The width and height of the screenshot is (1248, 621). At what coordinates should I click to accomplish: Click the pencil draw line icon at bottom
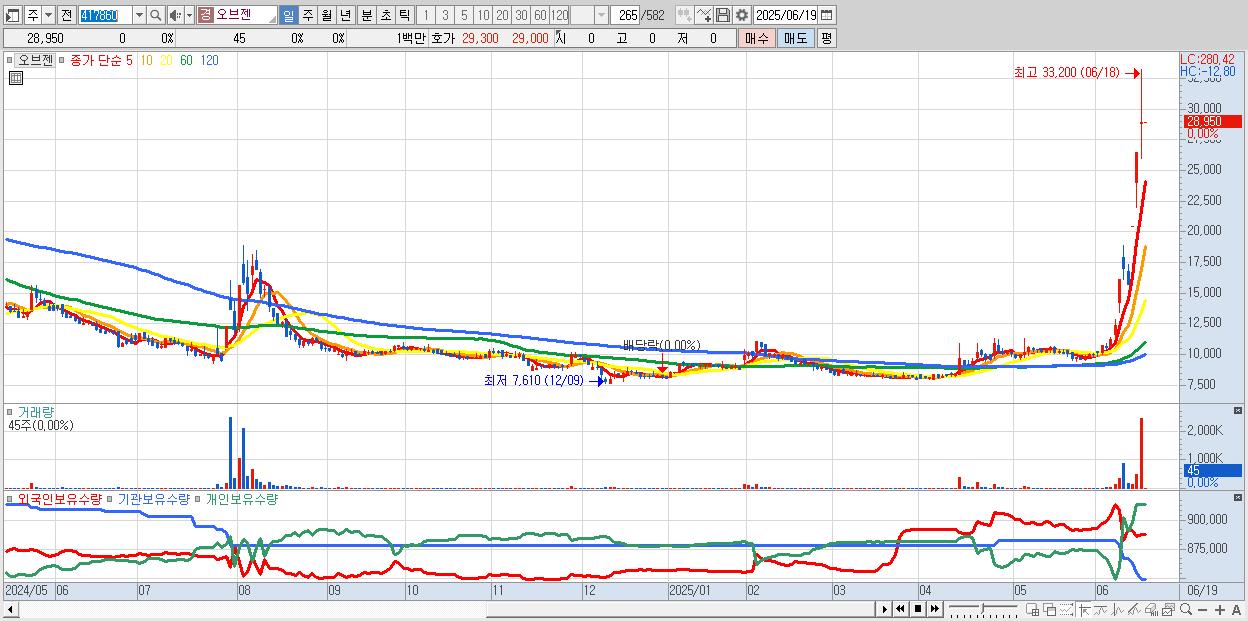(1134, 609)
